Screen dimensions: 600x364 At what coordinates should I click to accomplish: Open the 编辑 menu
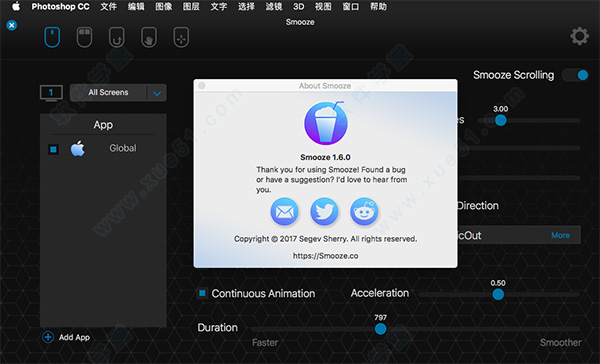tap(136, 7)
